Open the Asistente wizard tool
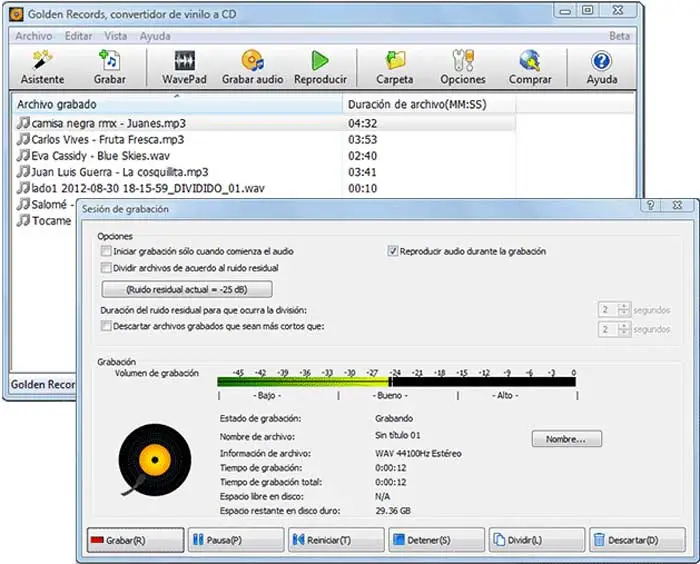This screenshot has width=700, height=564. (x=42, y=67)
